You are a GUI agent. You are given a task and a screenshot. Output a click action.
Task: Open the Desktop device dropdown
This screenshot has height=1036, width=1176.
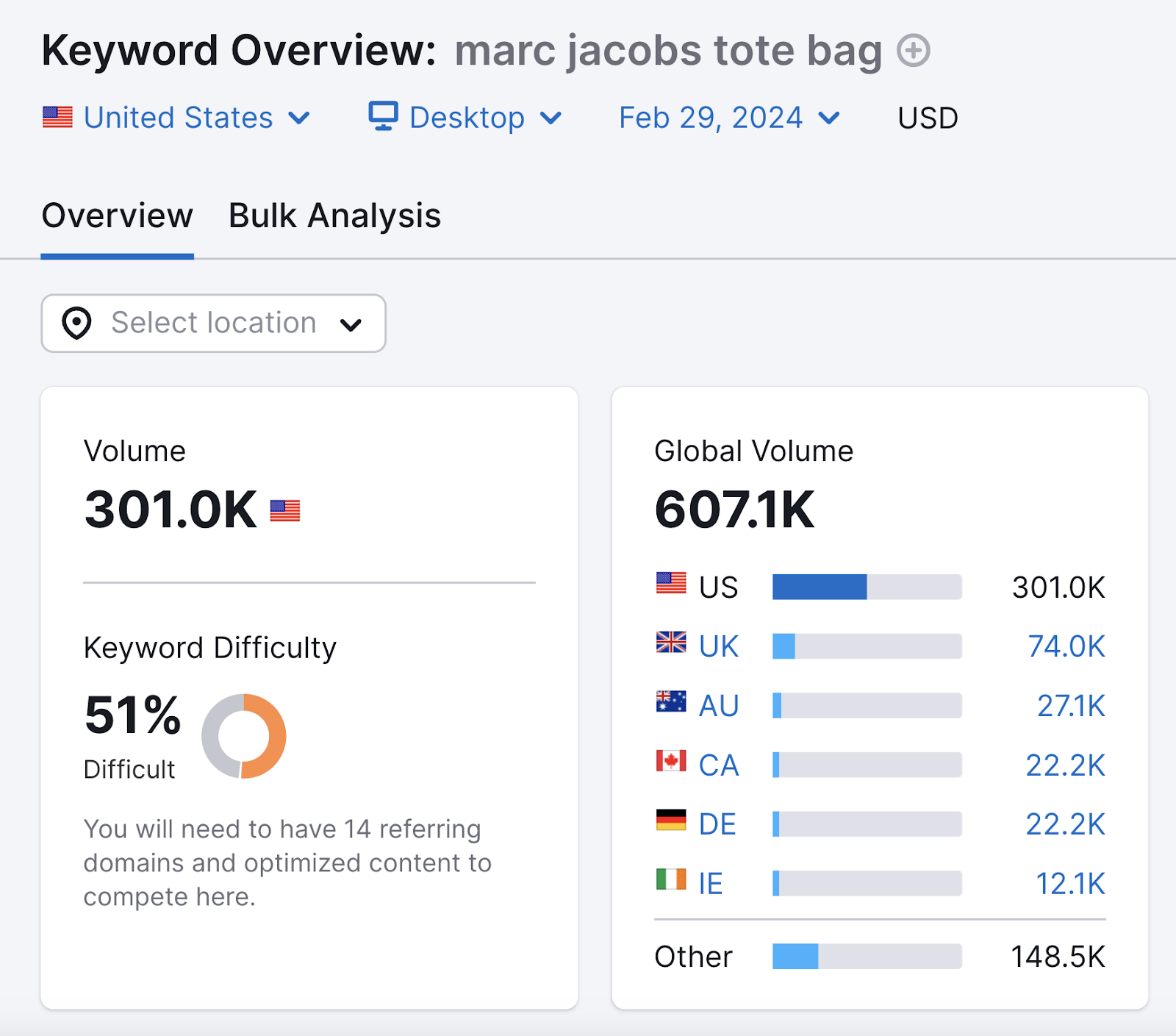(x=465, y=118)
